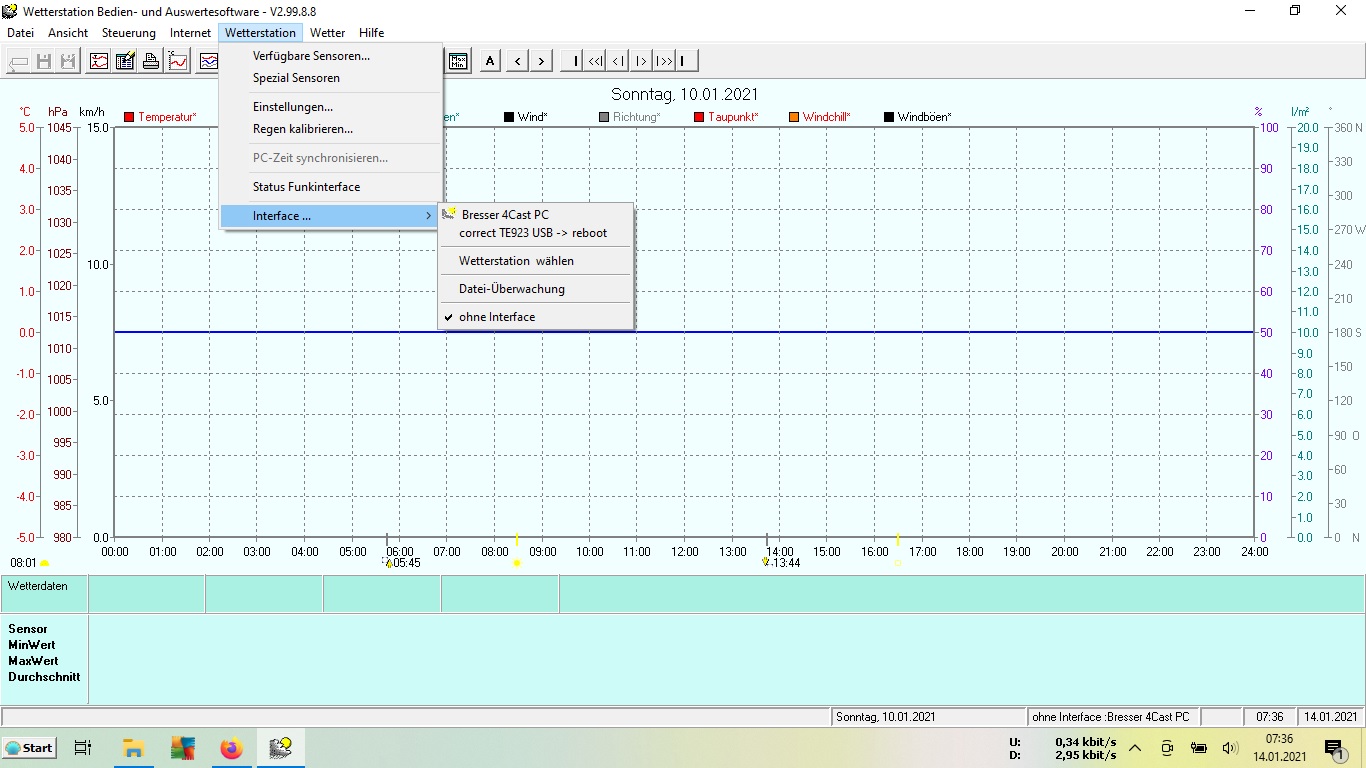
Task: Go to next day with '>' arrow
Action: tap(541, 61)
